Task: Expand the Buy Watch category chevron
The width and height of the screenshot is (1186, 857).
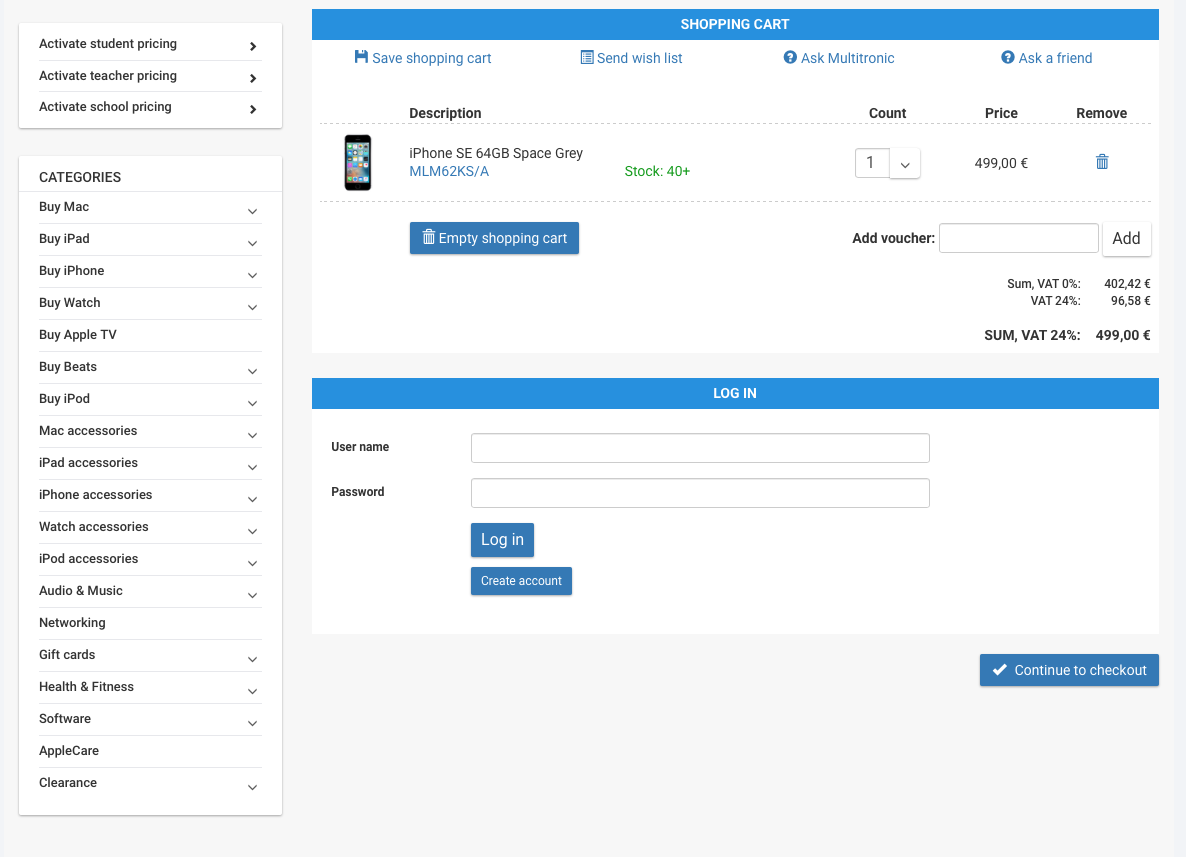Action: coord(253,307)
